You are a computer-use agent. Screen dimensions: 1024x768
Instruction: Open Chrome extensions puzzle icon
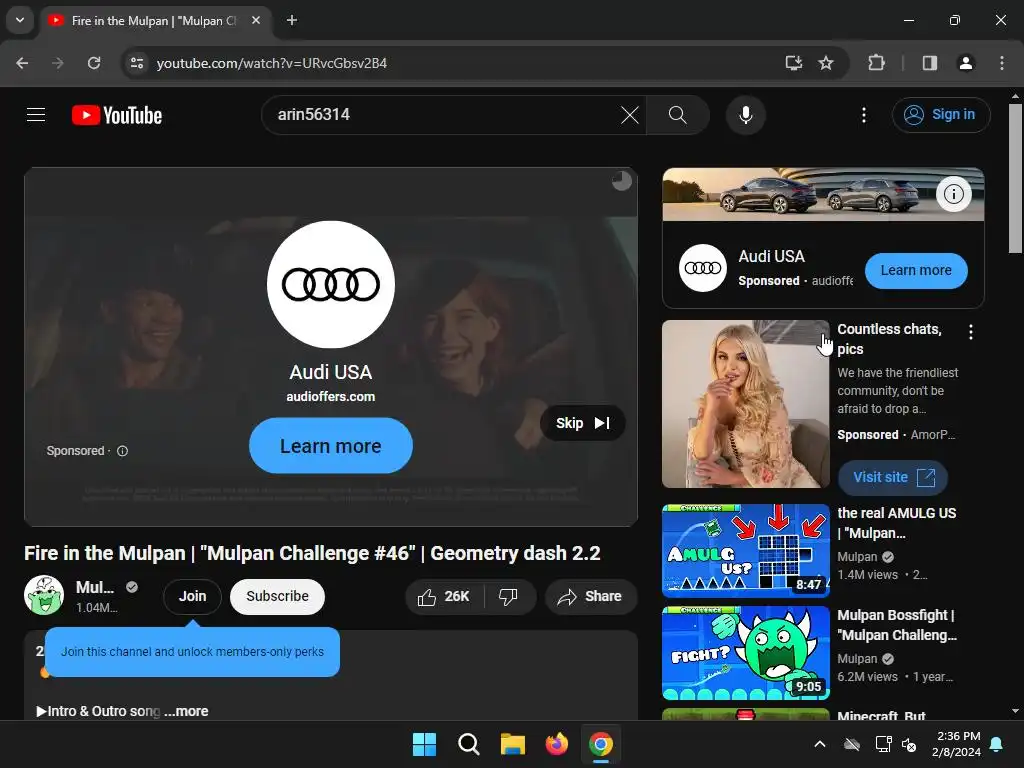pos(876,63)
